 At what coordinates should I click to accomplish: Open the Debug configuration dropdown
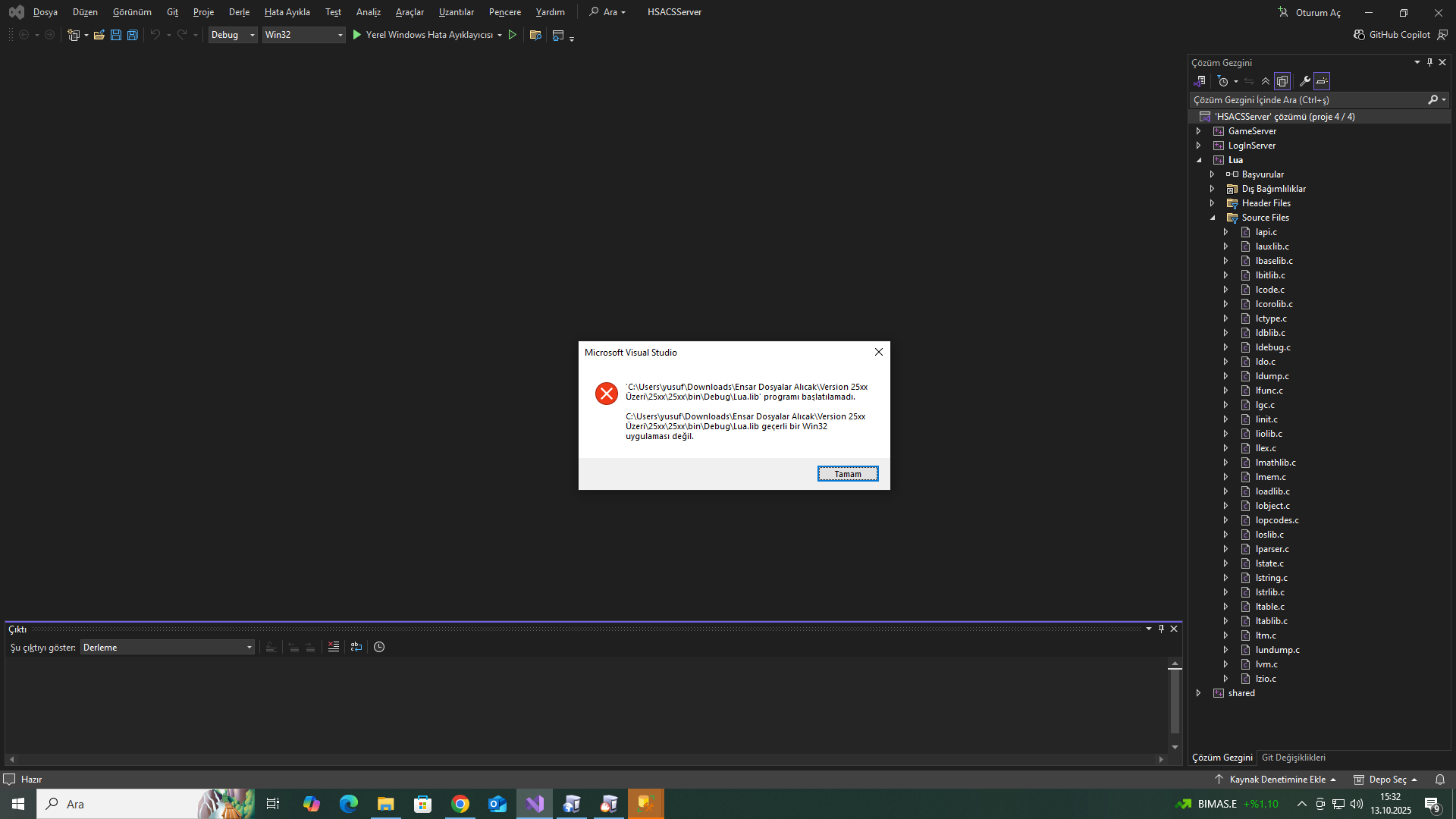pos(233,35)
